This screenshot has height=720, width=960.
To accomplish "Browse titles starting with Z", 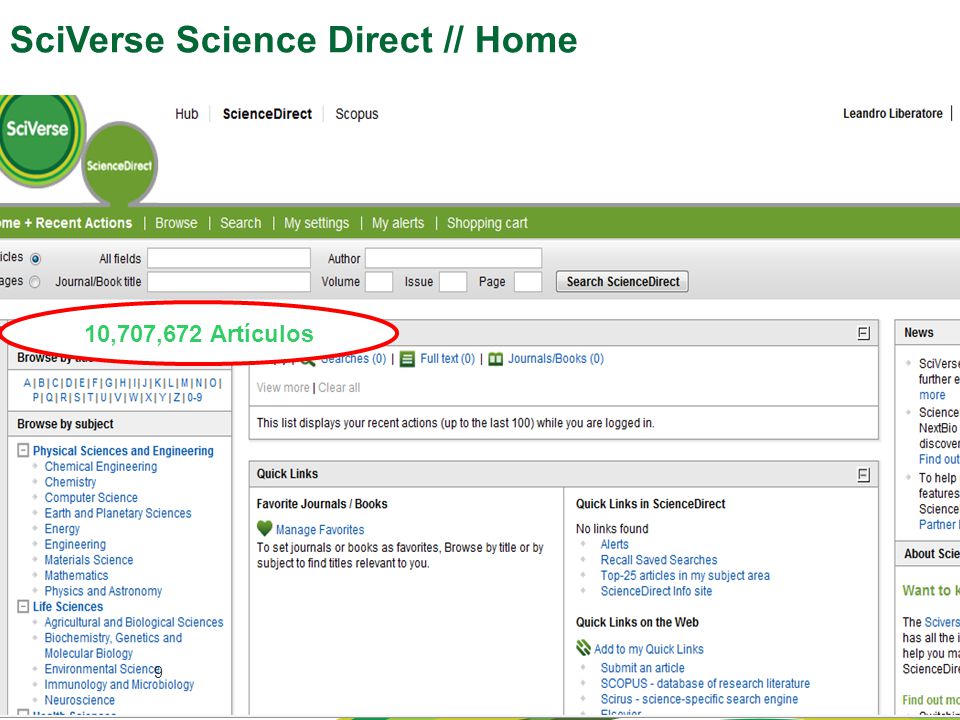I will tap(176, 397).
